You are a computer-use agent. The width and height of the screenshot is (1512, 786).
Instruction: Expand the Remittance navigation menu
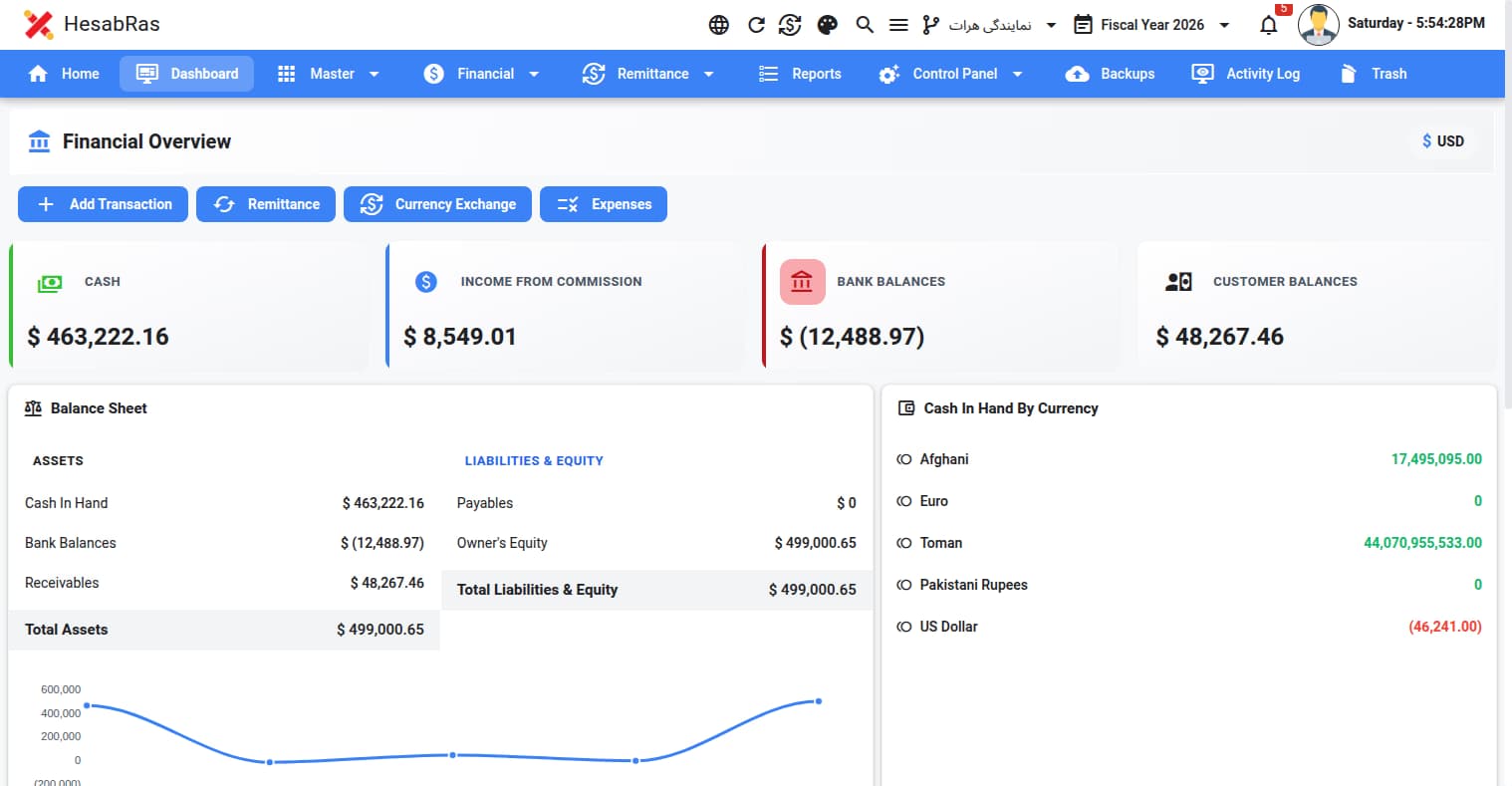[x=648, y=74]
